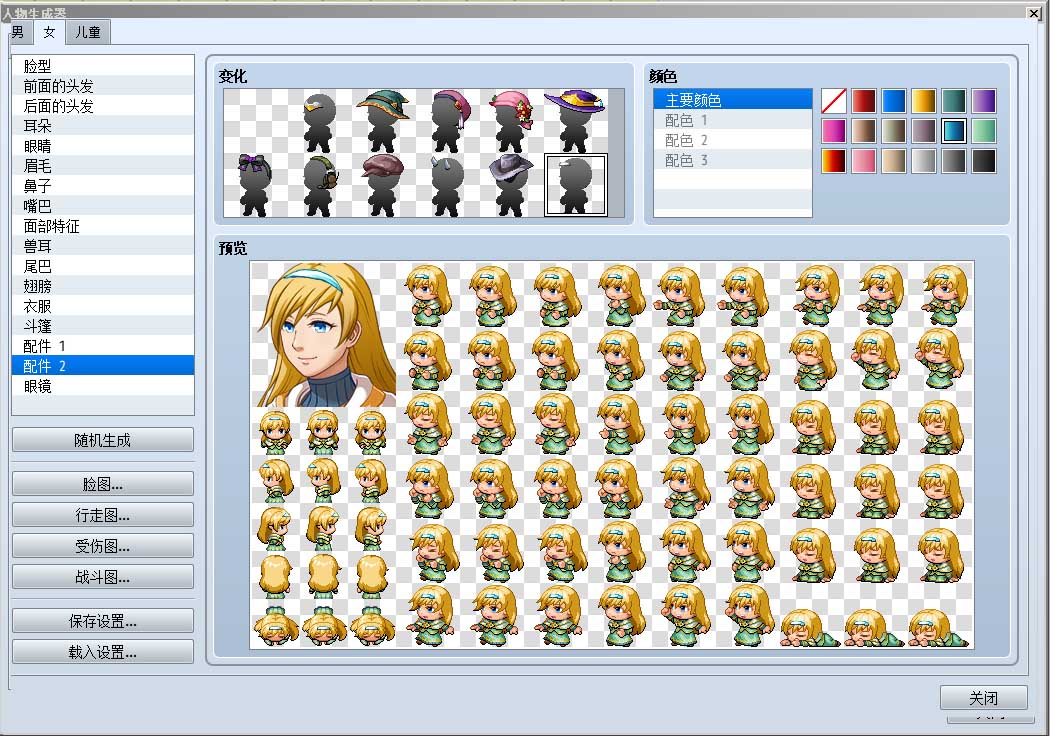
Task: Select 后面的头发 in the parts list
Action: click(x=103, y=106)
